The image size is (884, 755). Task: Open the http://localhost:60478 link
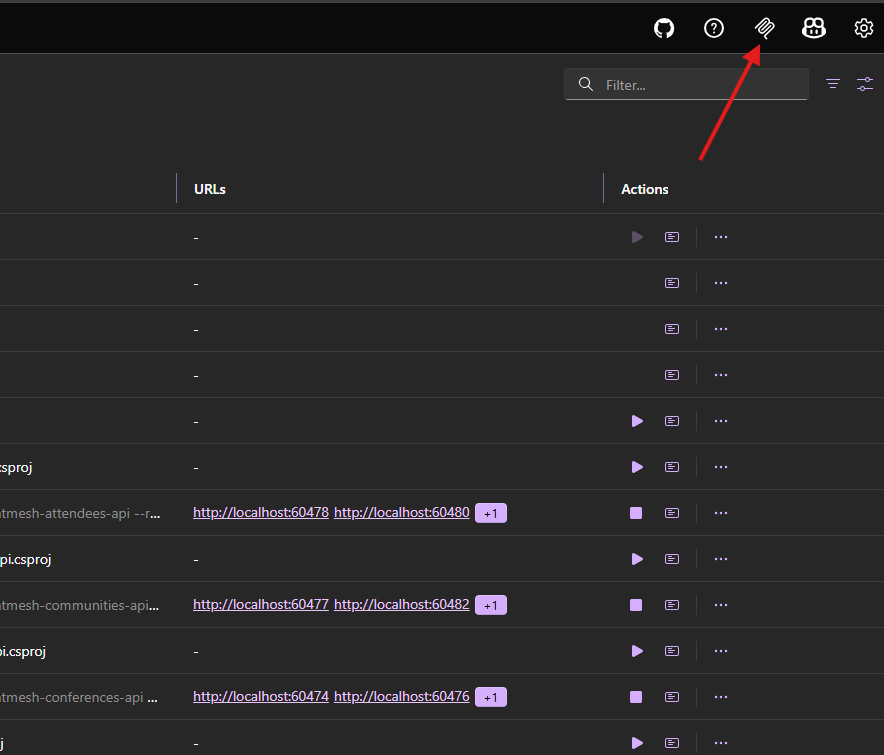(261, 513)
